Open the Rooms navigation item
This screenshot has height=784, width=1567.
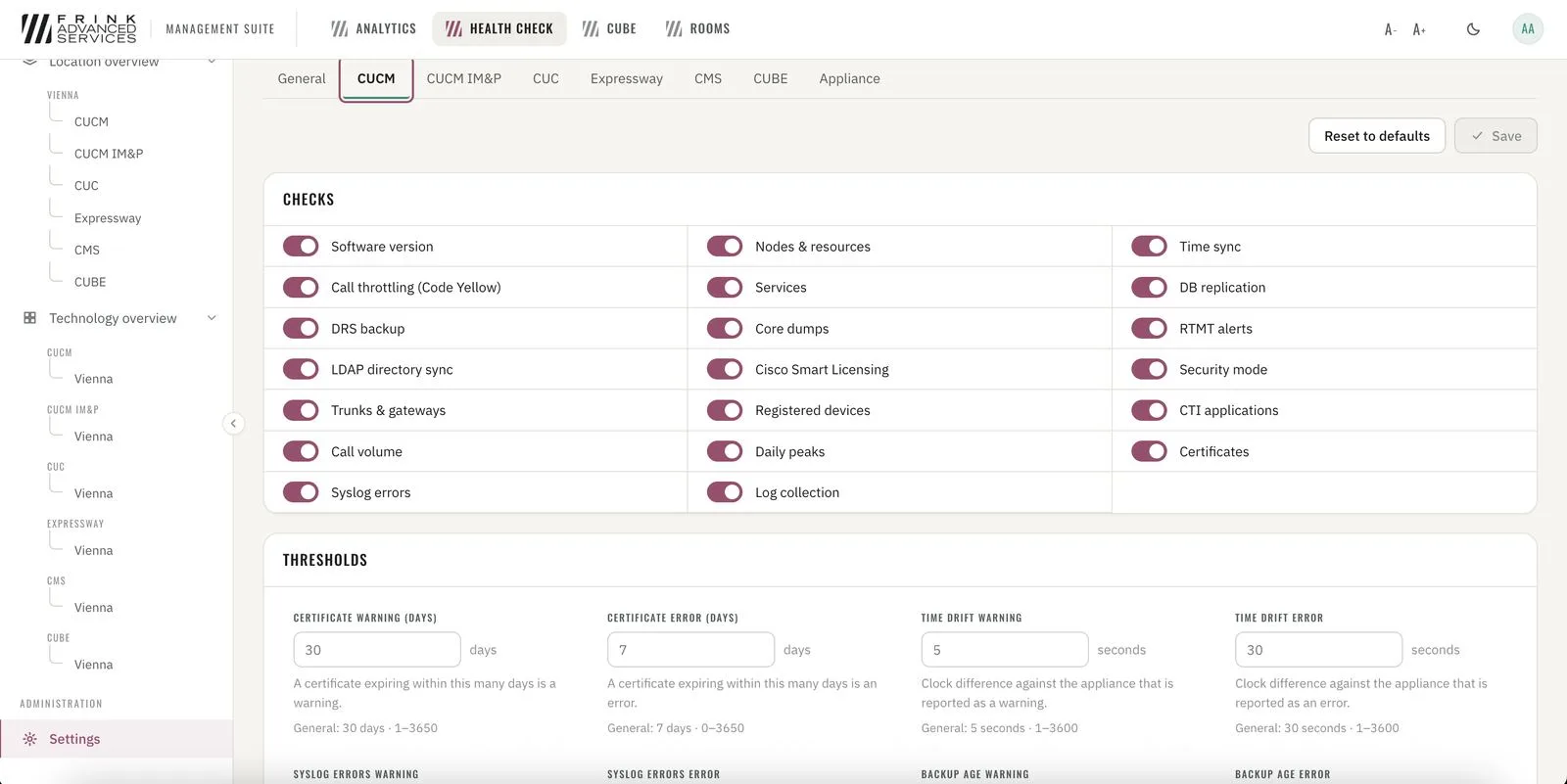click(x=697, y=28)
